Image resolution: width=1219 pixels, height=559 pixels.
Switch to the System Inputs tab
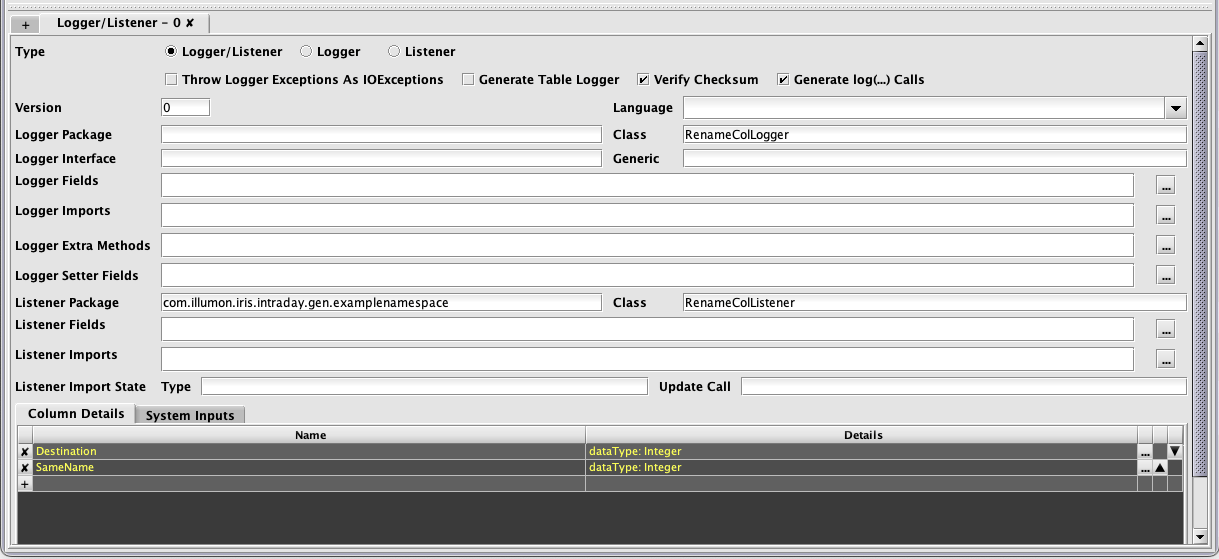tap(190, 415)
